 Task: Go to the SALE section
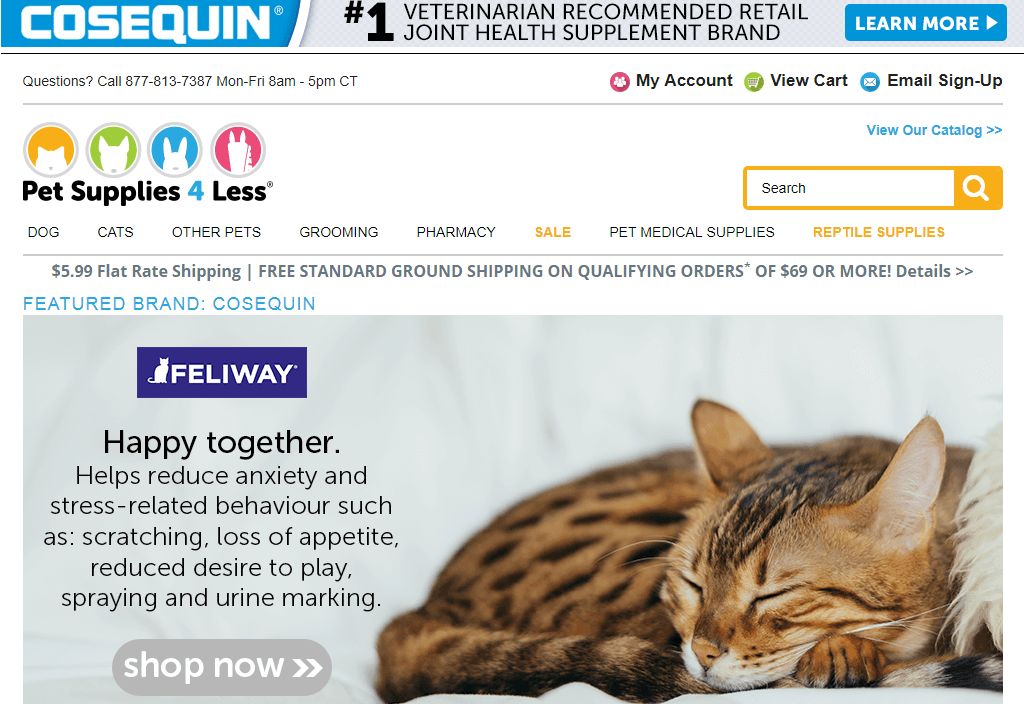552,232
